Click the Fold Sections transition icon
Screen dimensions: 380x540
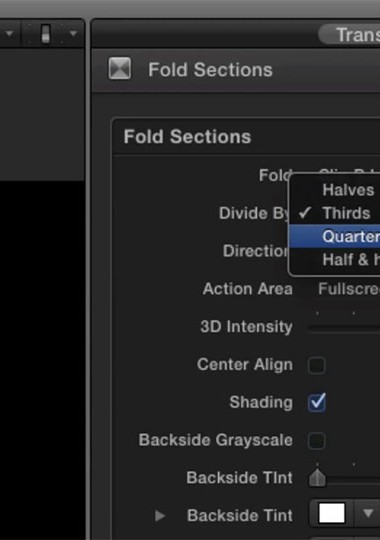point(120,68)
